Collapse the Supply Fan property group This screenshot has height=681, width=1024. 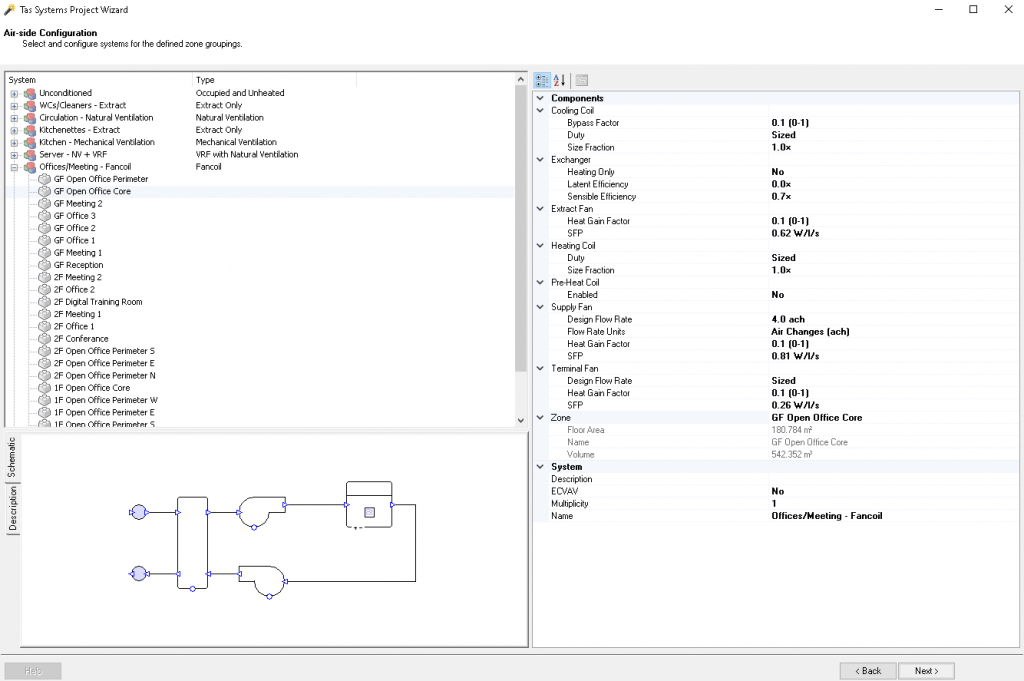pyautogui.click(x=539, y=306)
